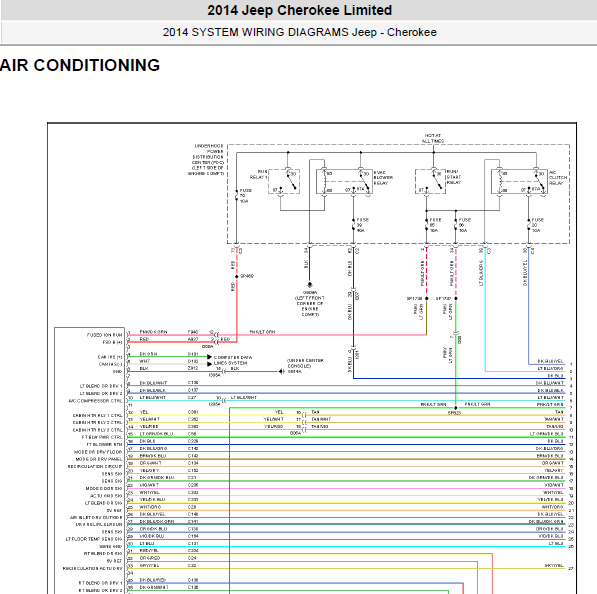Viewport: 597px width, 594px height.
Task: Click the 'HVAC BLOWER RELAY' label
Action: [383, 178]
